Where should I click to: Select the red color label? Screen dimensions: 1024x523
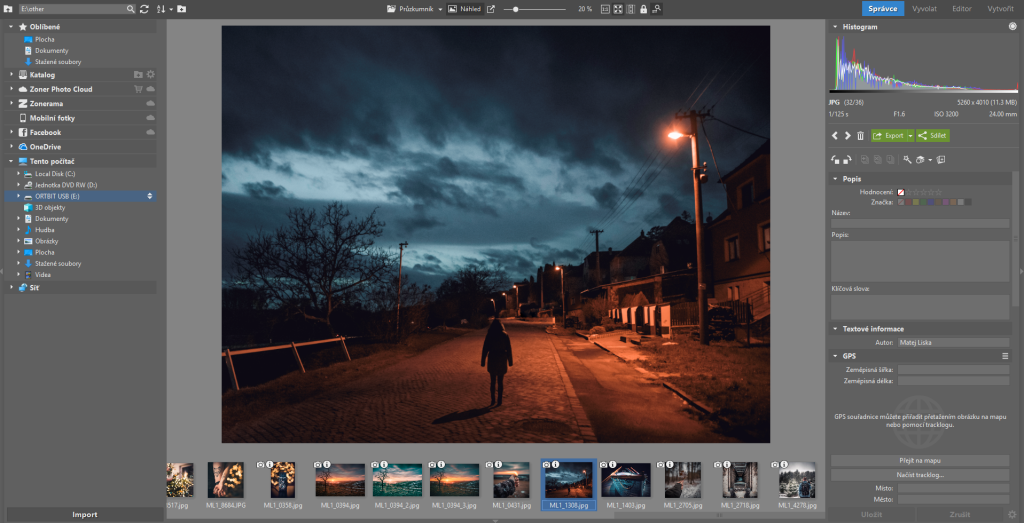point(909,202)
